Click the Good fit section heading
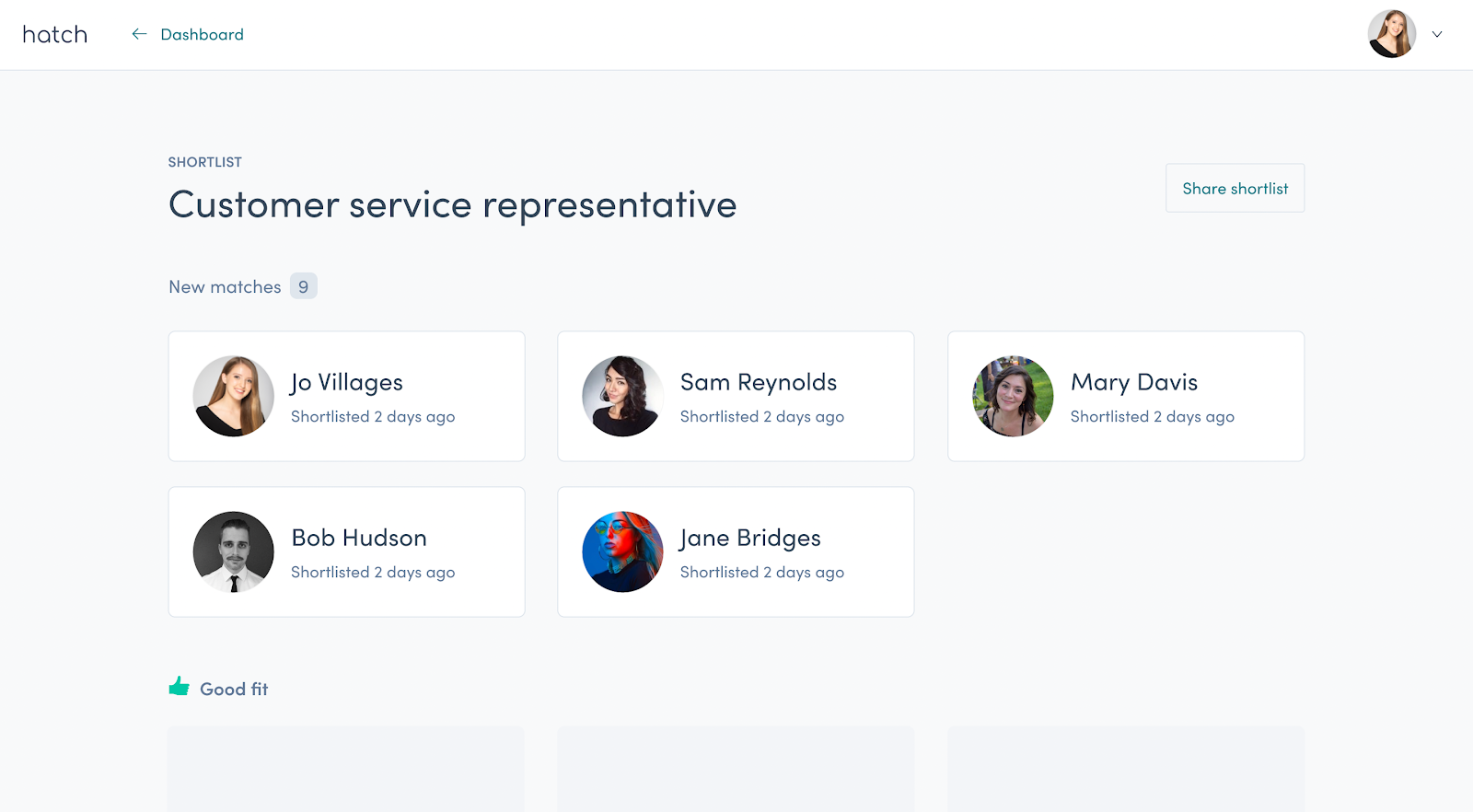 [x=234, y=689]
